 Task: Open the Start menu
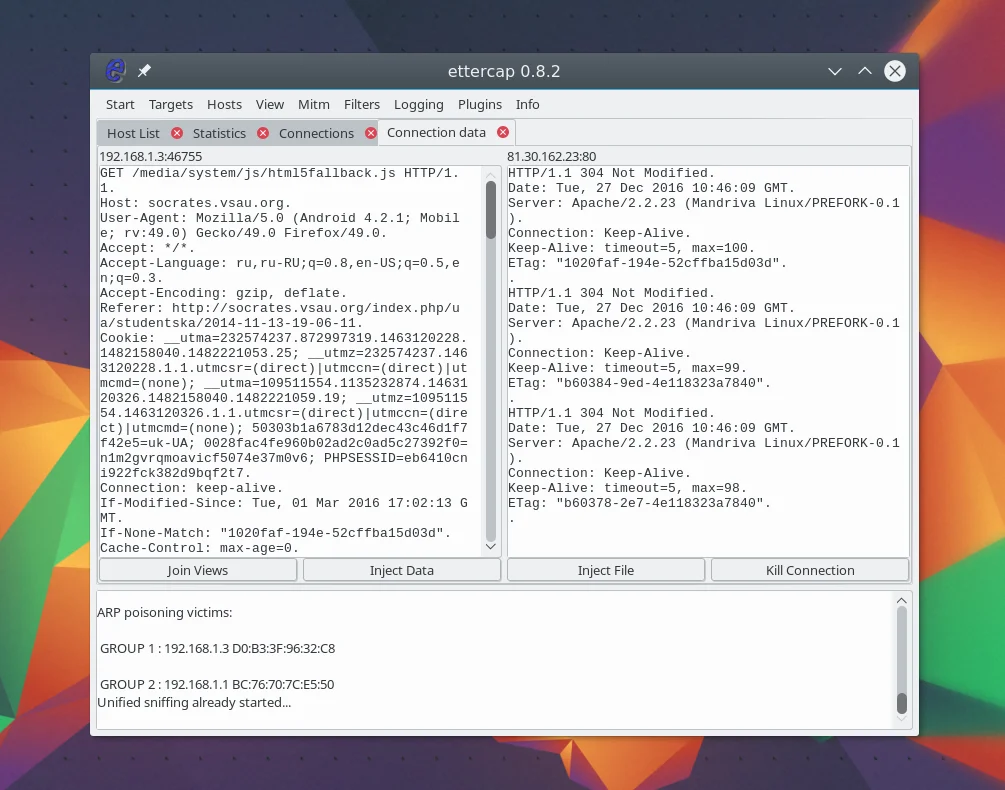point(120,104)
